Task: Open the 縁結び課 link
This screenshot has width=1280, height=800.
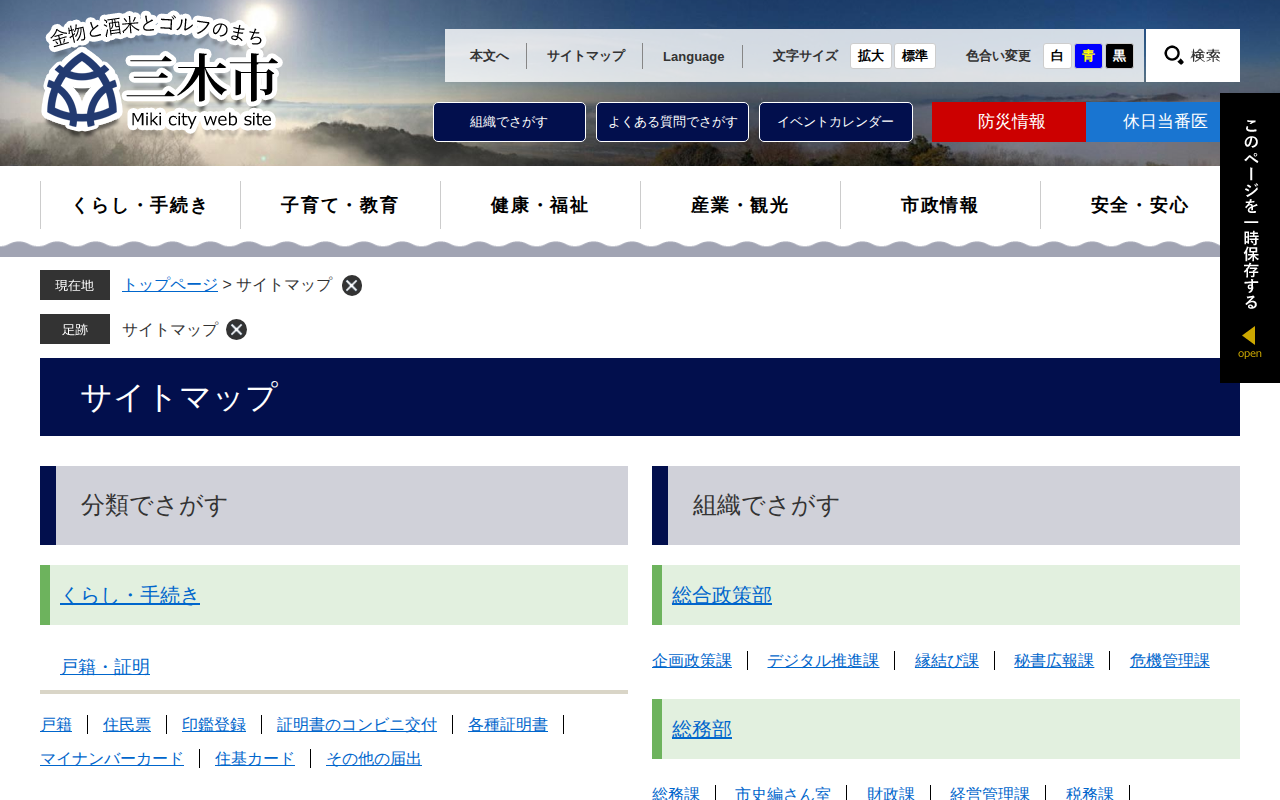Action: tap(947, 661)
